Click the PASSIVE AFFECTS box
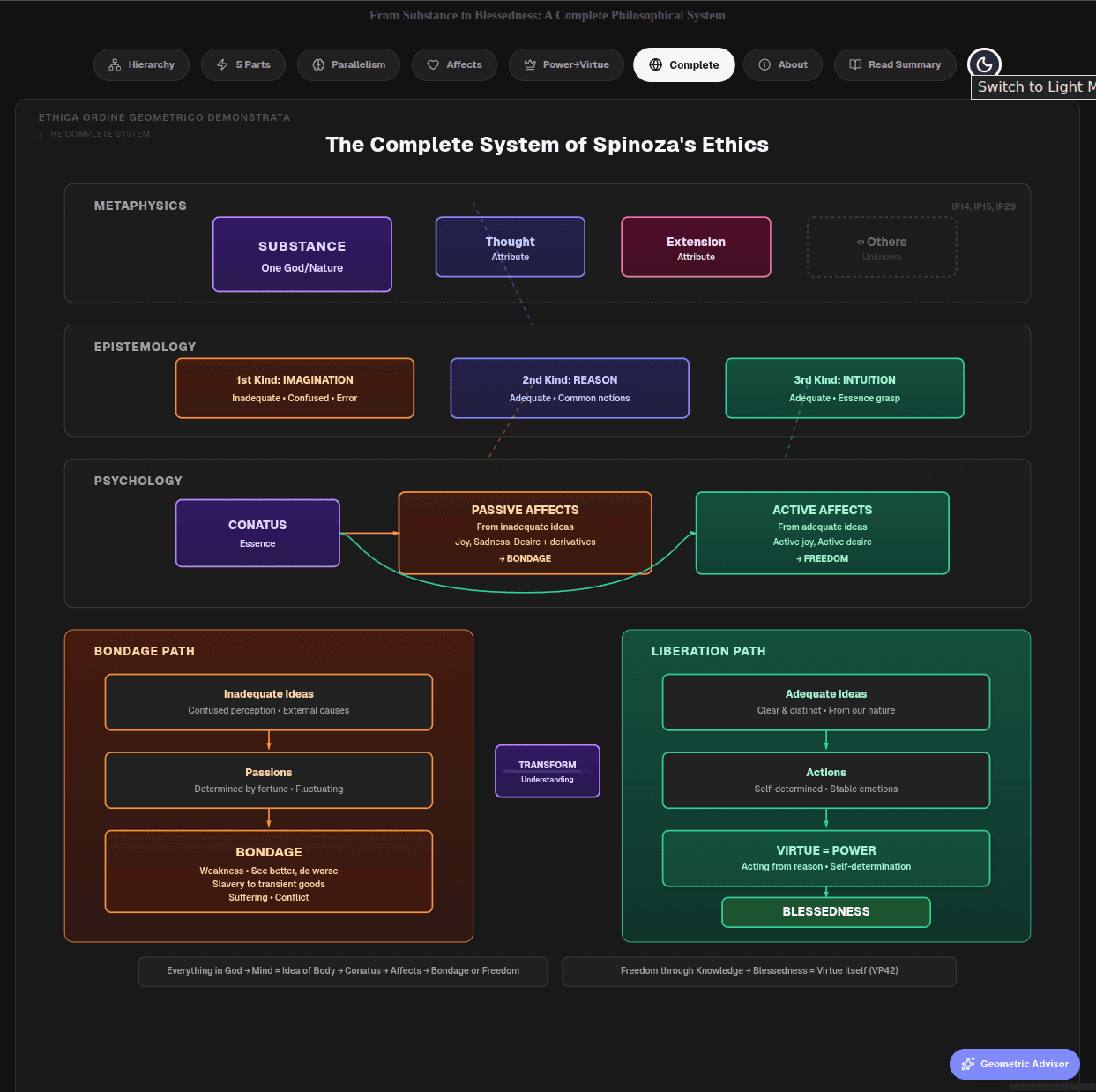This screenshot has width=1096, height=1092. point(526,533)
